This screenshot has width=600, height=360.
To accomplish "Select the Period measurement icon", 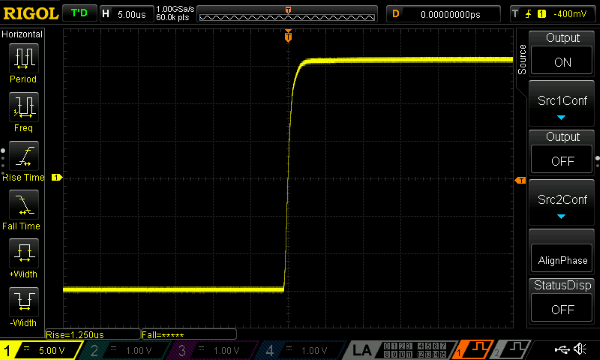I will 24,58.
